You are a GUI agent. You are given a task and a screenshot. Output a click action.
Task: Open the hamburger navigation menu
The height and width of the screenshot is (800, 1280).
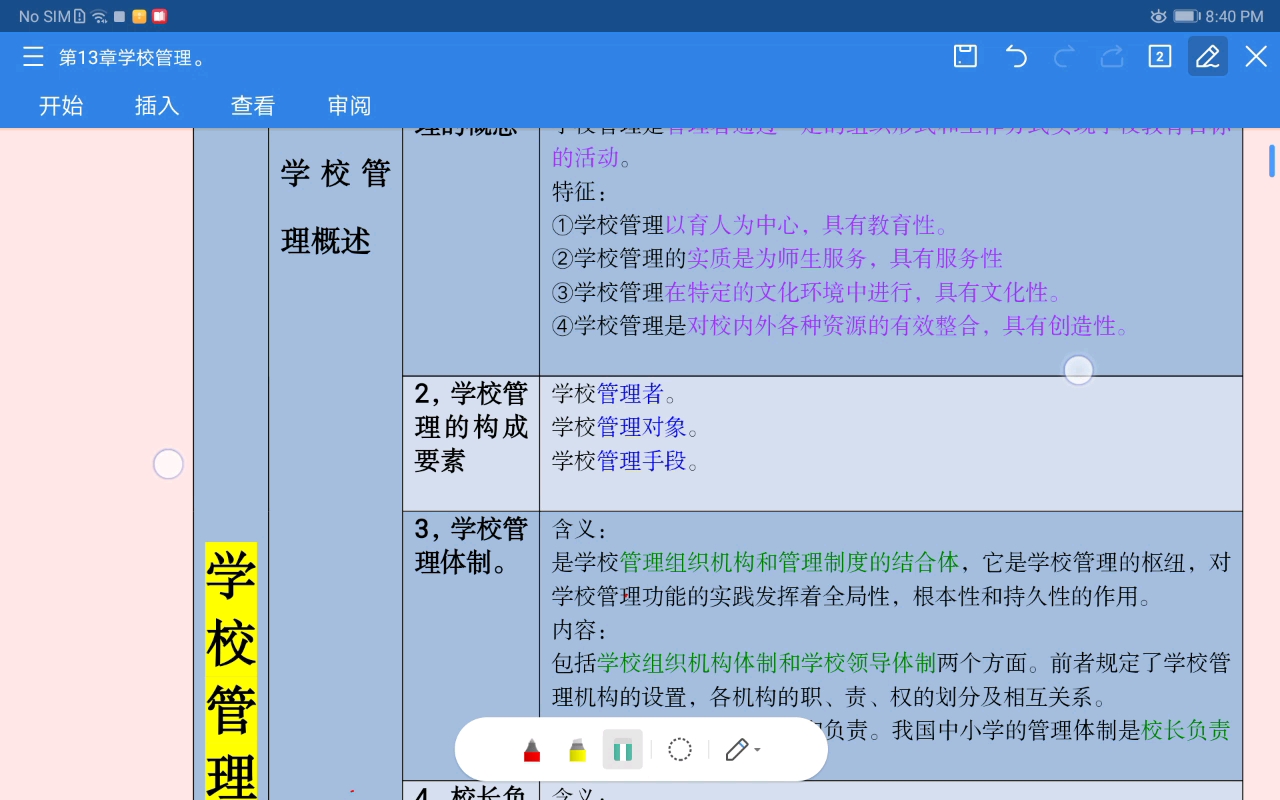point(33,57)
